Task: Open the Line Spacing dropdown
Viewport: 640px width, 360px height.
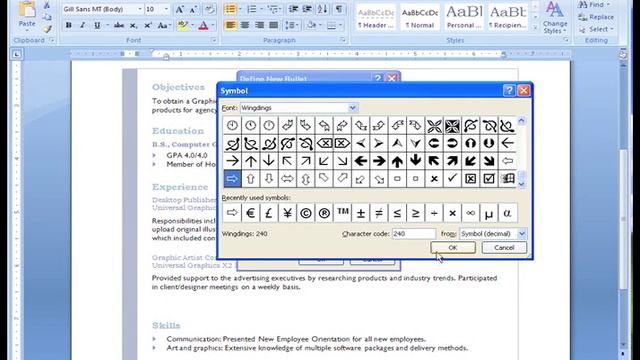Action: coord(291,25)
